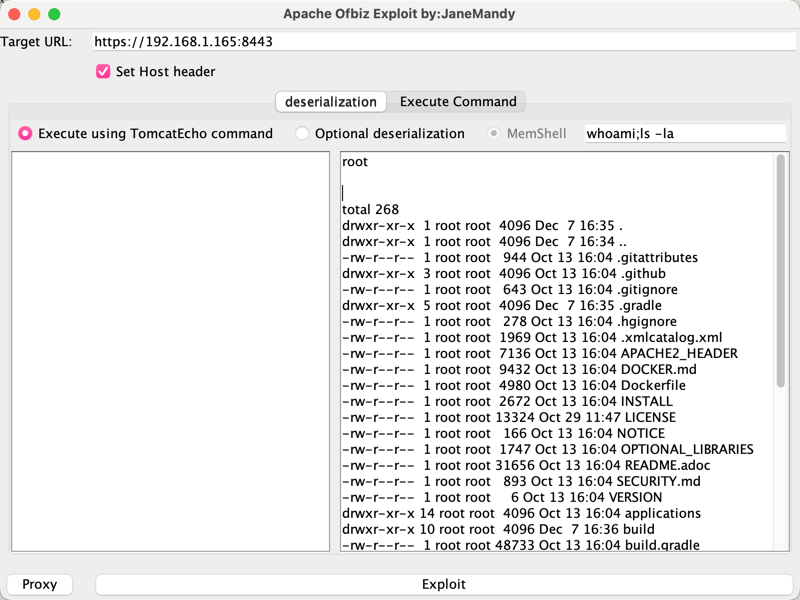Select the .xmlcatalog.xml row
800x600 pixels.
click(532, 337)
